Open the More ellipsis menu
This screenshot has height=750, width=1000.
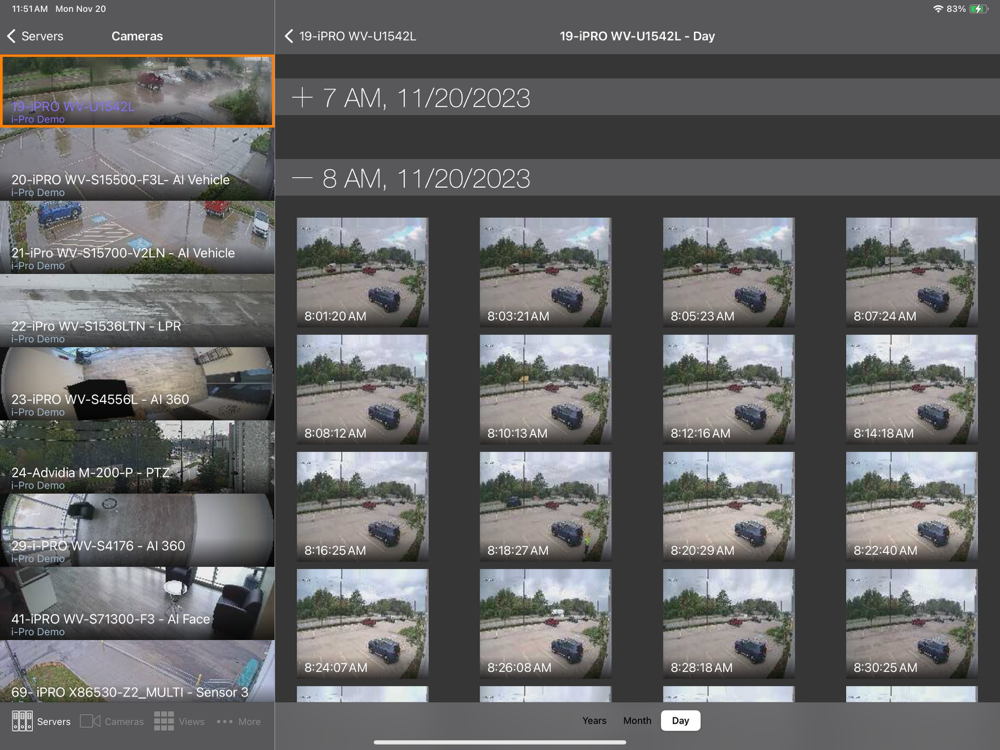pos(224,722)
